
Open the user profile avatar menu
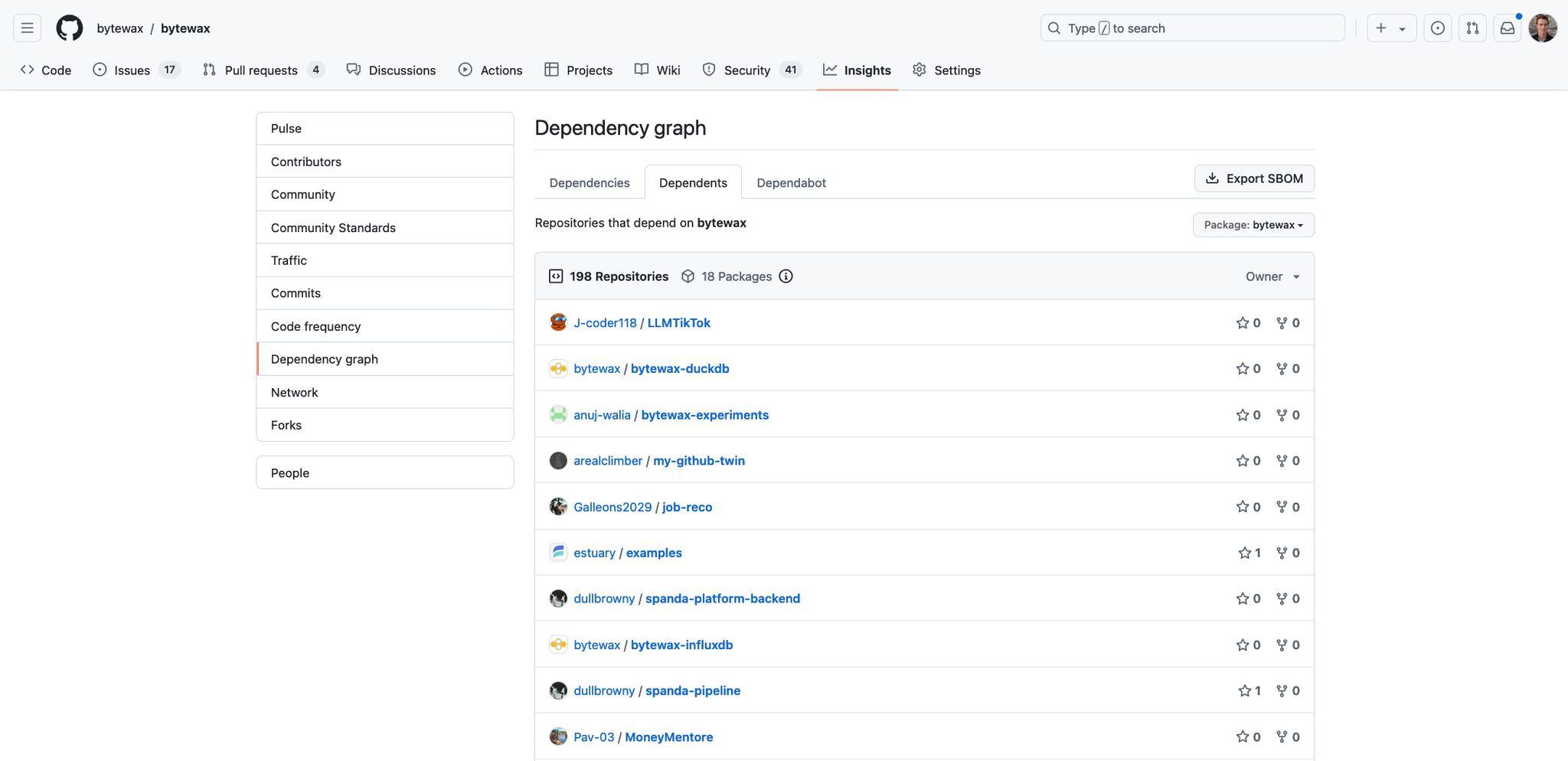1543,28
